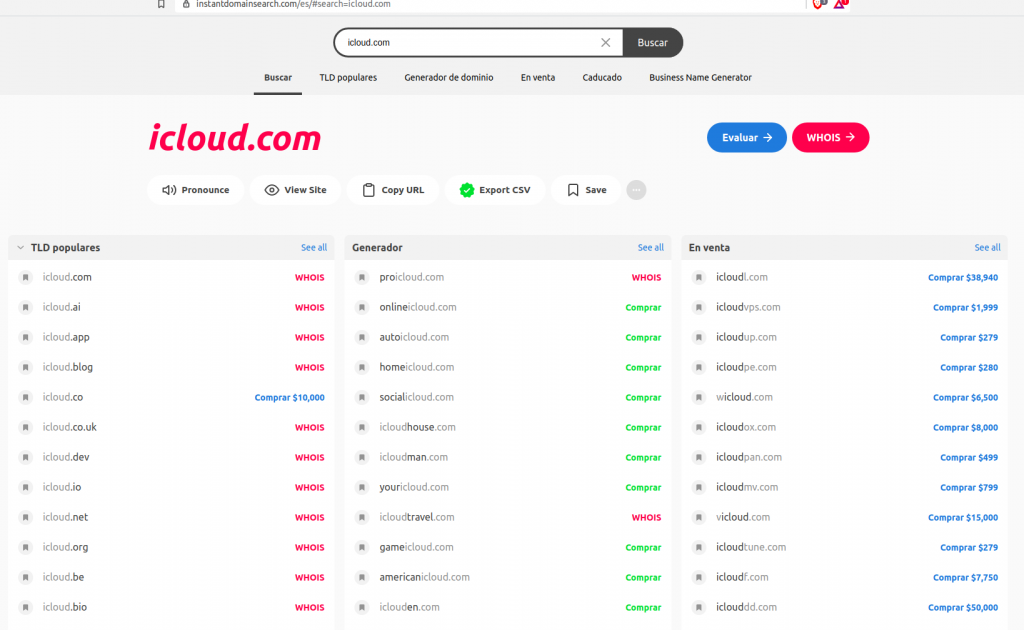Click Comprar $50,000 for iclouddd.com
Screen dimensions: 1024x630
(x=963, y=608)
